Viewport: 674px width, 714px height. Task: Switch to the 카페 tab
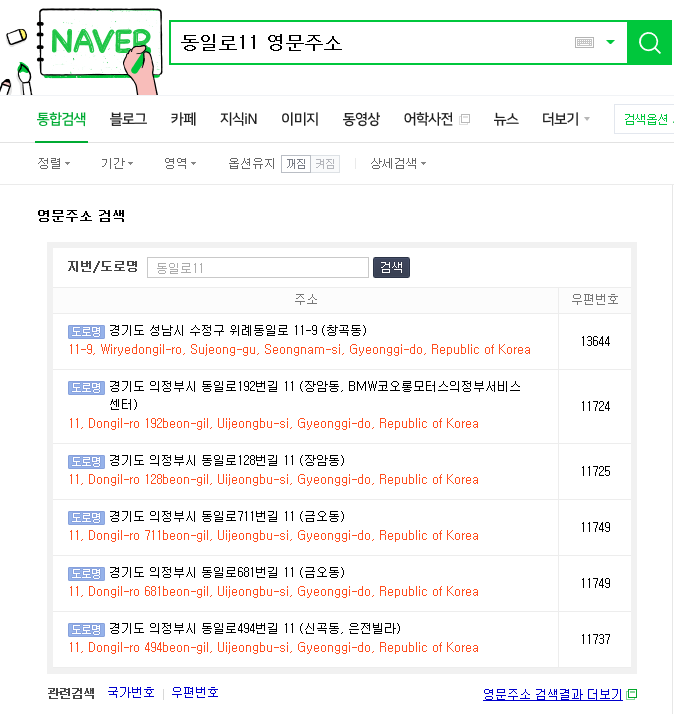point(183,119)
